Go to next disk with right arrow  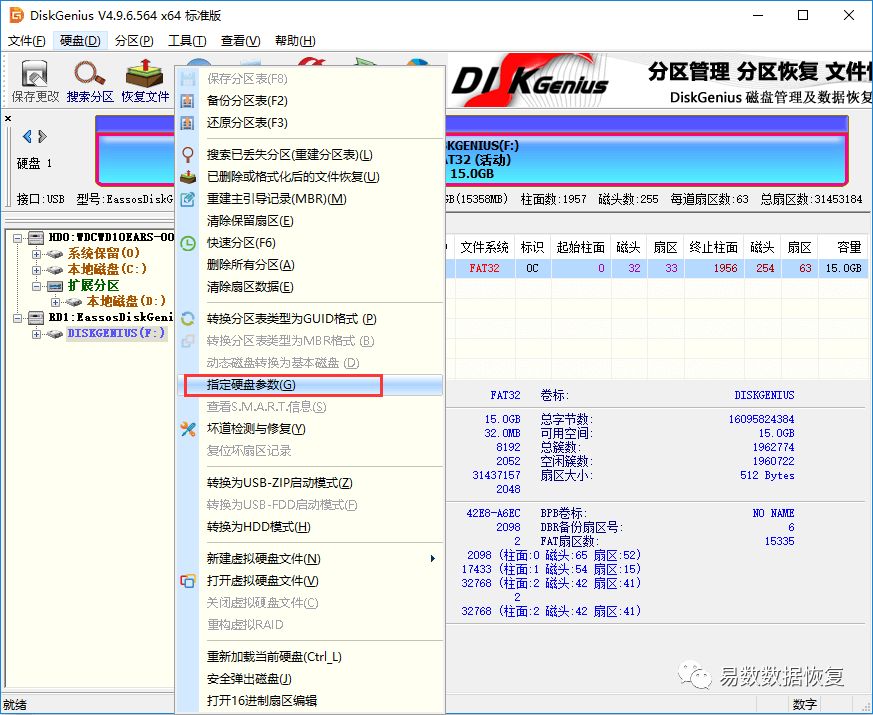(42, 136)
